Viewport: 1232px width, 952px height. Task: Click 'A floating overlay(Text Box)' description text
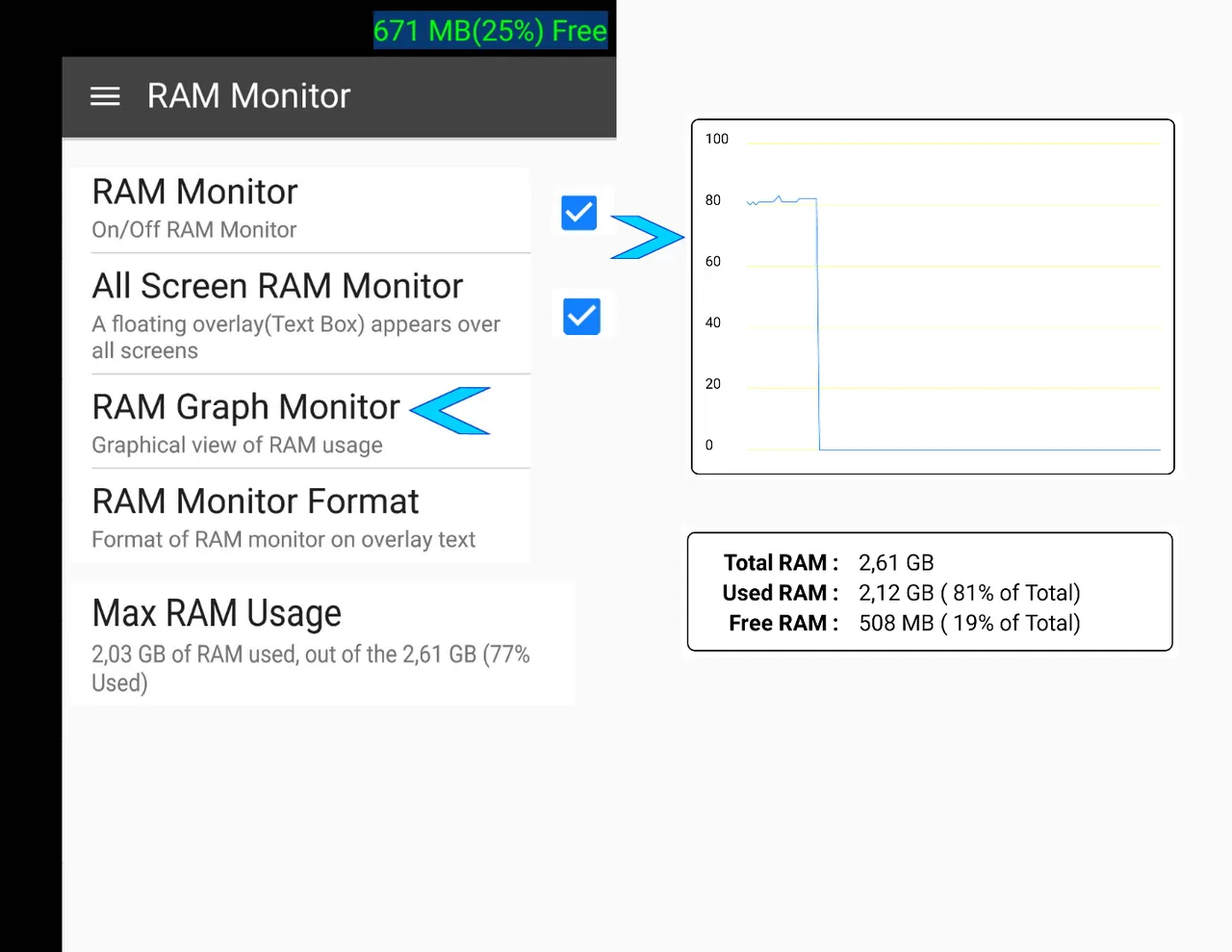coord(295,337)
